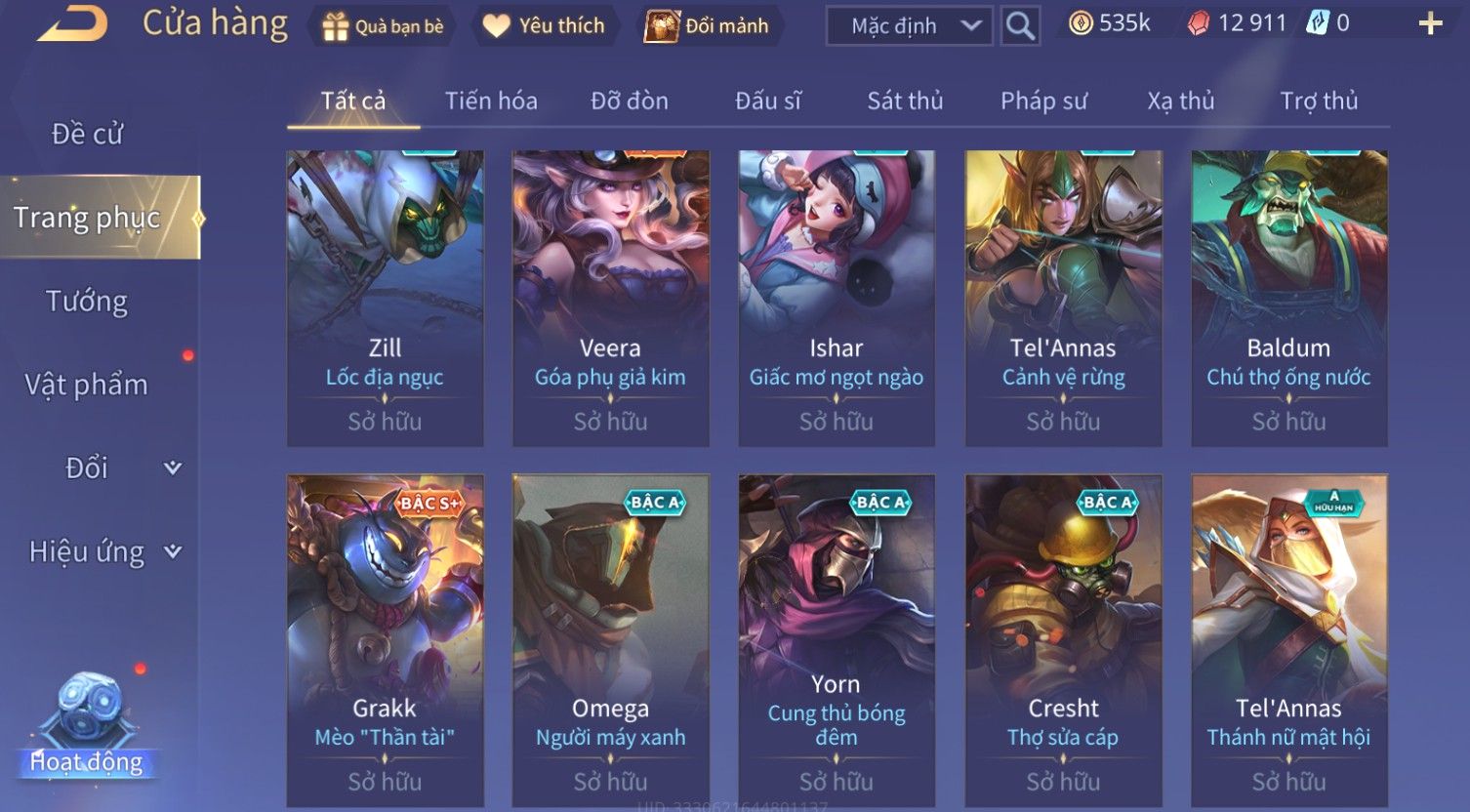
Task: Select Grakk Mèo Thần tài skin card
Action: coord(385,640)
